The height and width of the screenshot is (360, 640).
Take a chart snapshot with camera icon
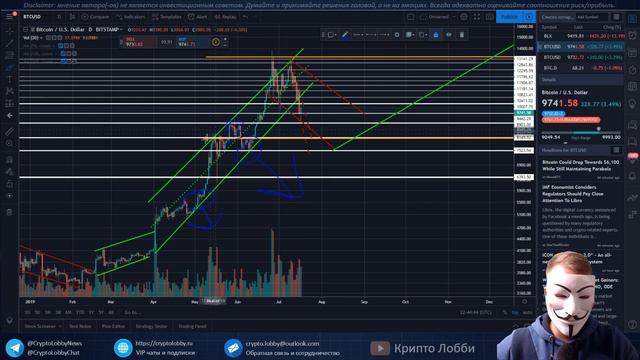489,17
